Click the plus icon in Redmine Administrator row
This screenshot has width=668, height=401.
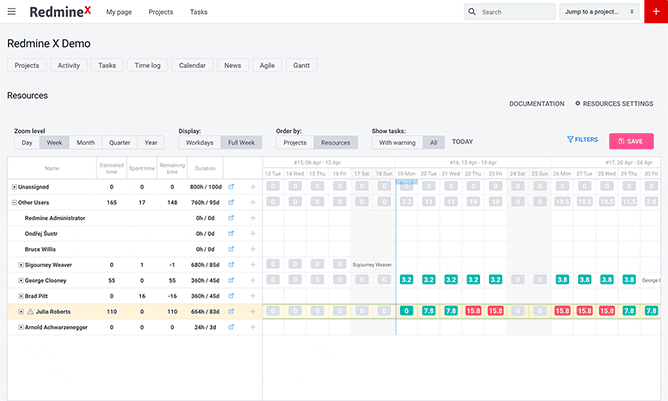(253, 218)
